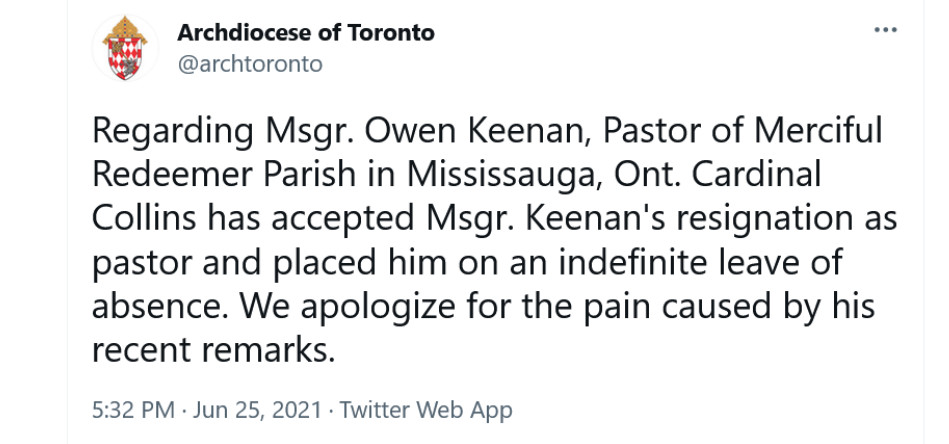Click the Jun 25, 2021 date
949x444 pixels.
tap(257, 411)
